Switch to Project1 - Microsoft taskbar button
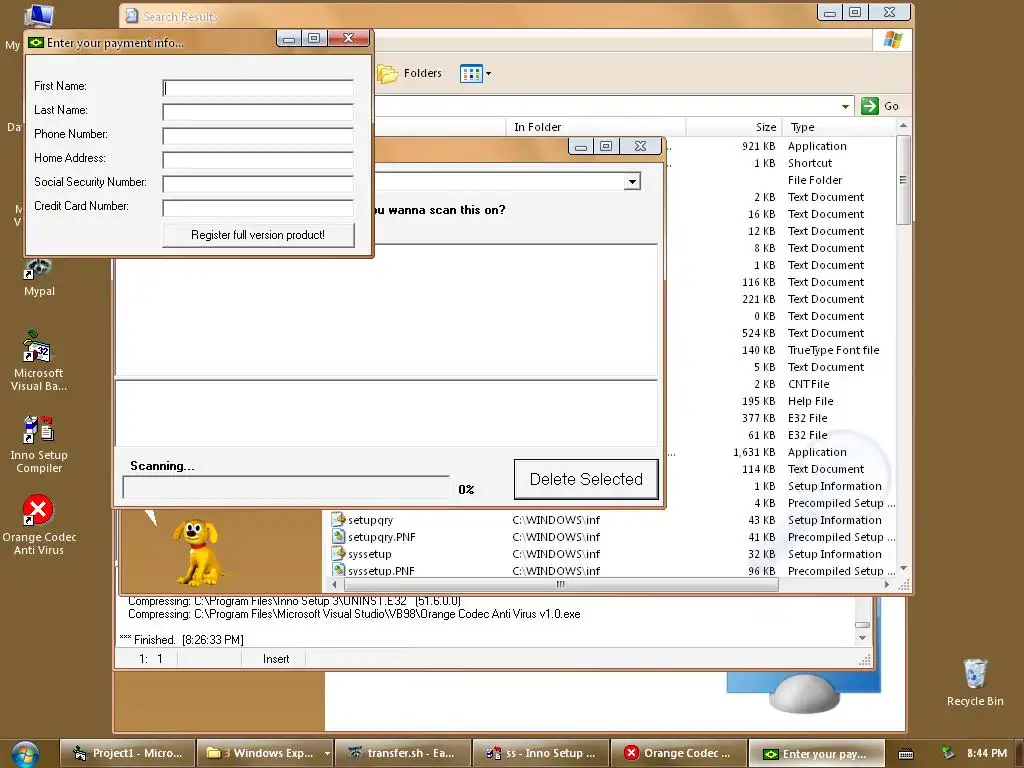This screenshot has width=1024, height=768. point(127,754)
